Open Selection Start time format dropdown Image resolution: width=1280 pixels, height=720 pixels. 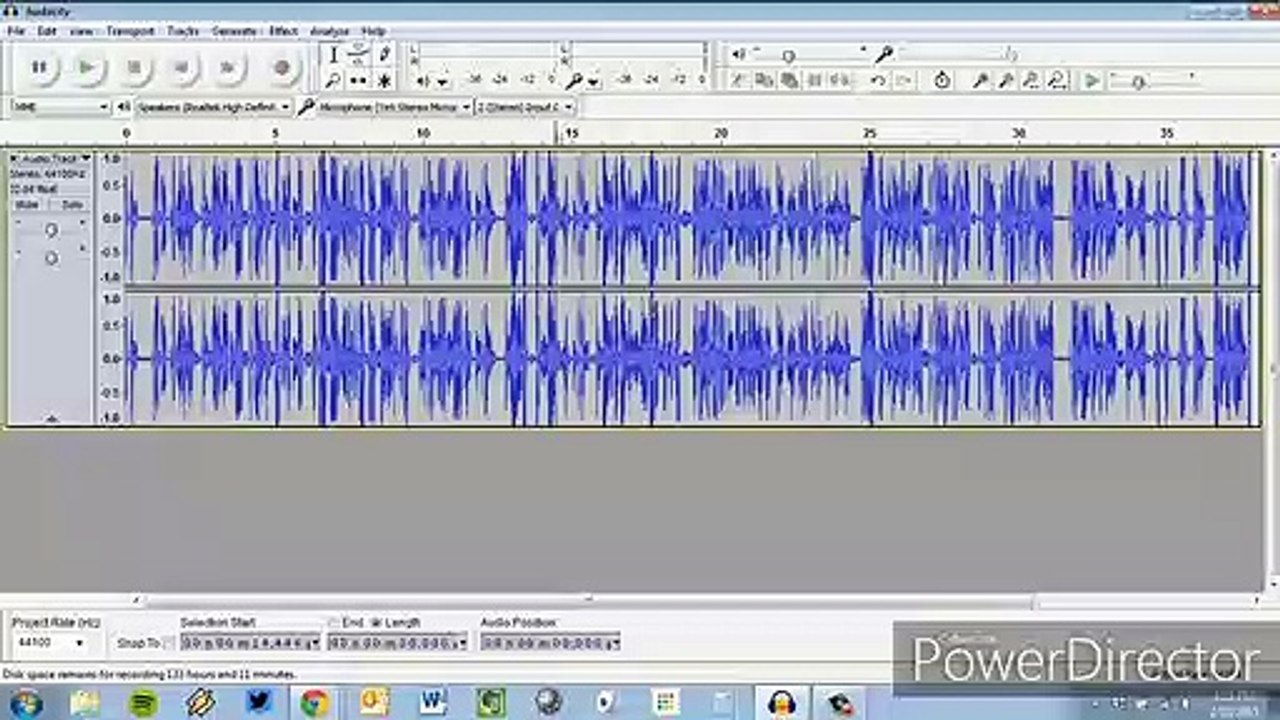[315, 643]
